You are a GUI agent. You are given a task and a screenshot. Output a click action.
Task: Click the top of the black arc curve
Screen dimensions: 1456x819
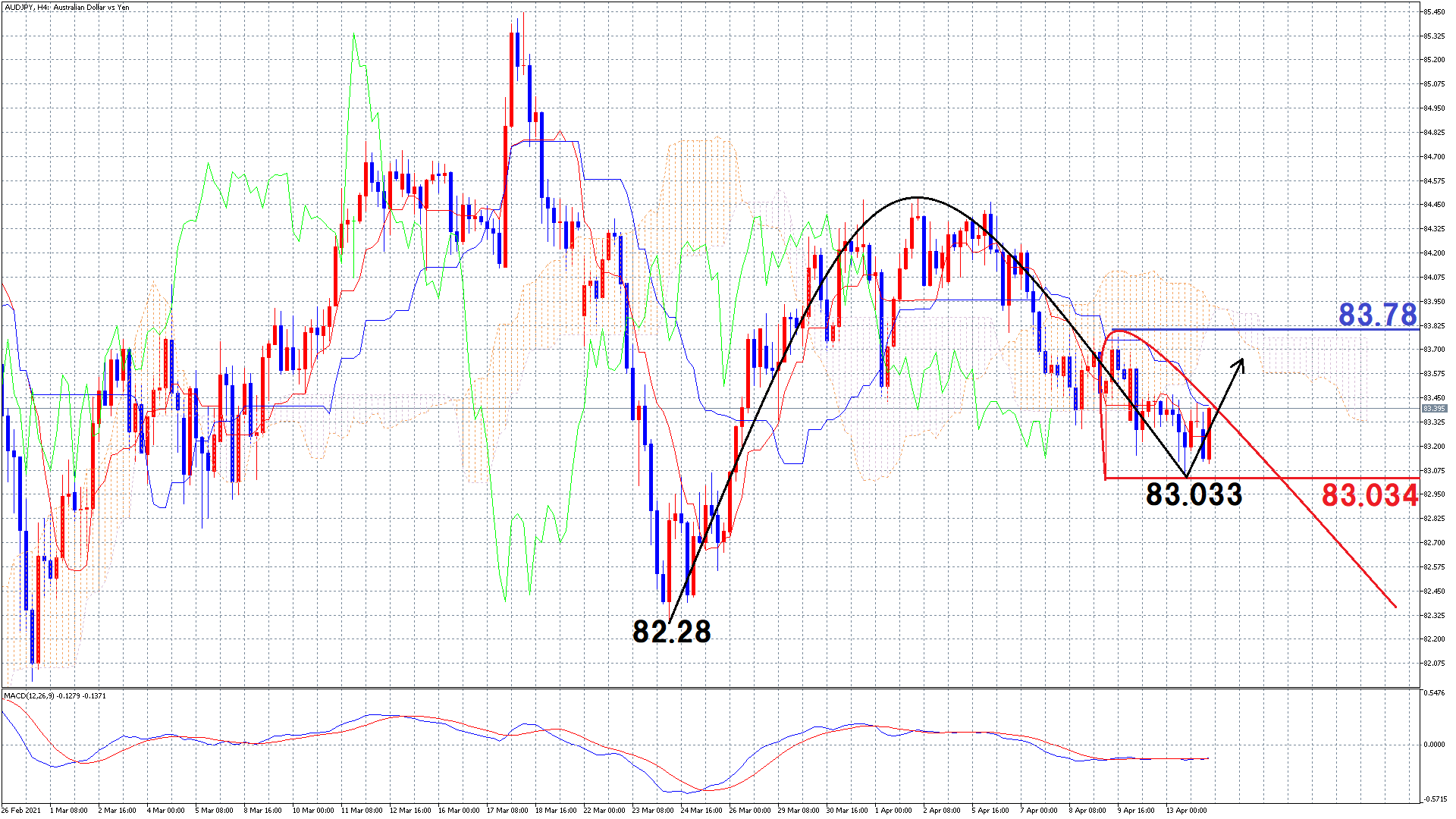(x=915, y=198)
